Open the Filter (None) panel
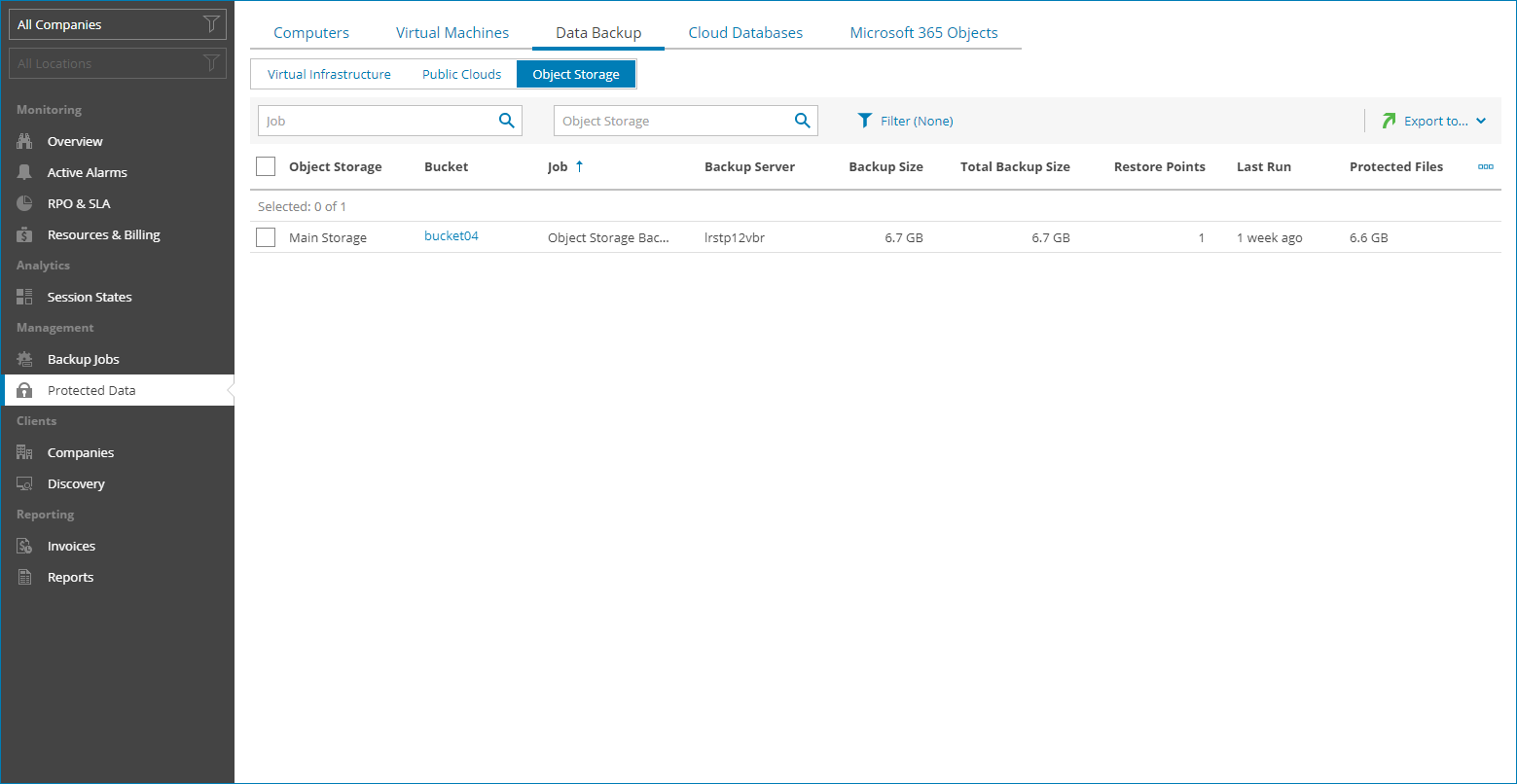The image size is (1517, 784). (x=905, y=120)
